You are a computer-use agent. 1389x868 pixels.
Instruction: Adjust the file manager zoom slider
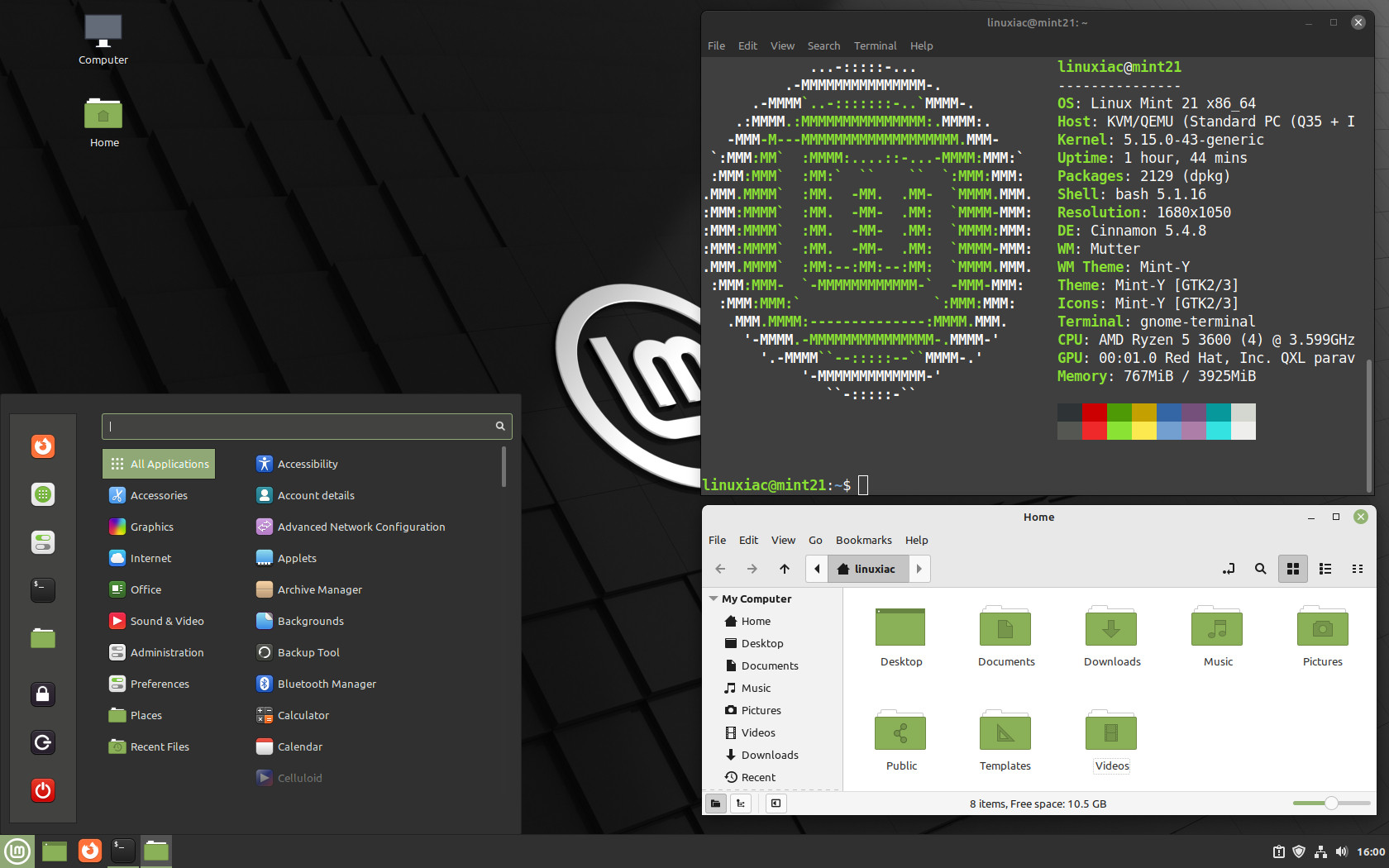tap(1331, 803)
